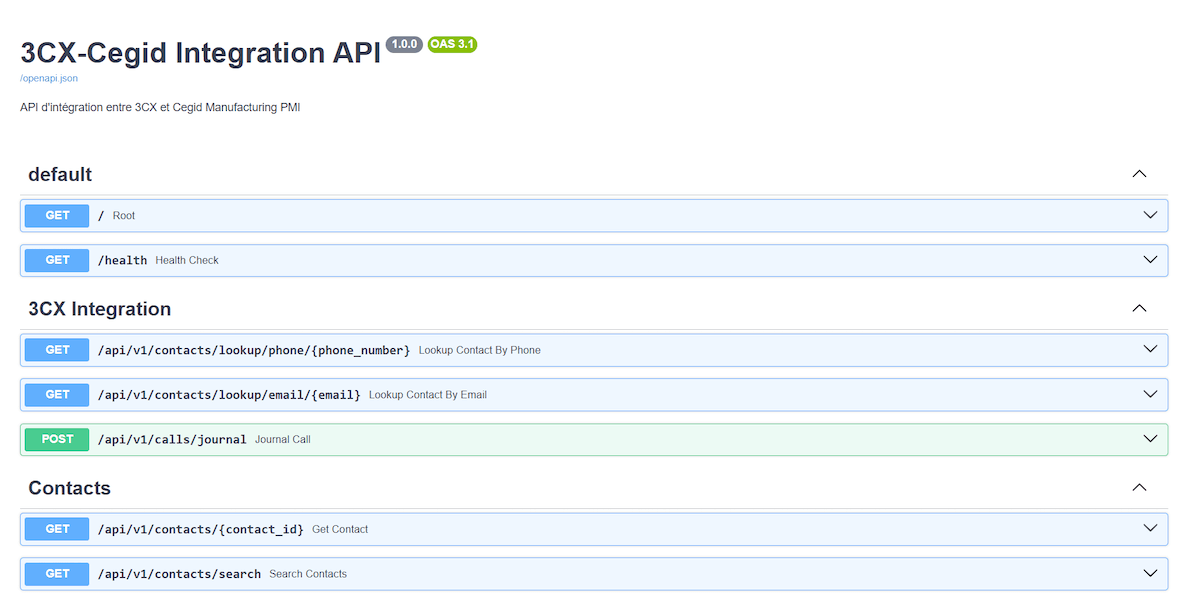Collapse the 3CX Integration section chevron
This screenshot has width=1200, height=615.
[x=1138, y=309]
